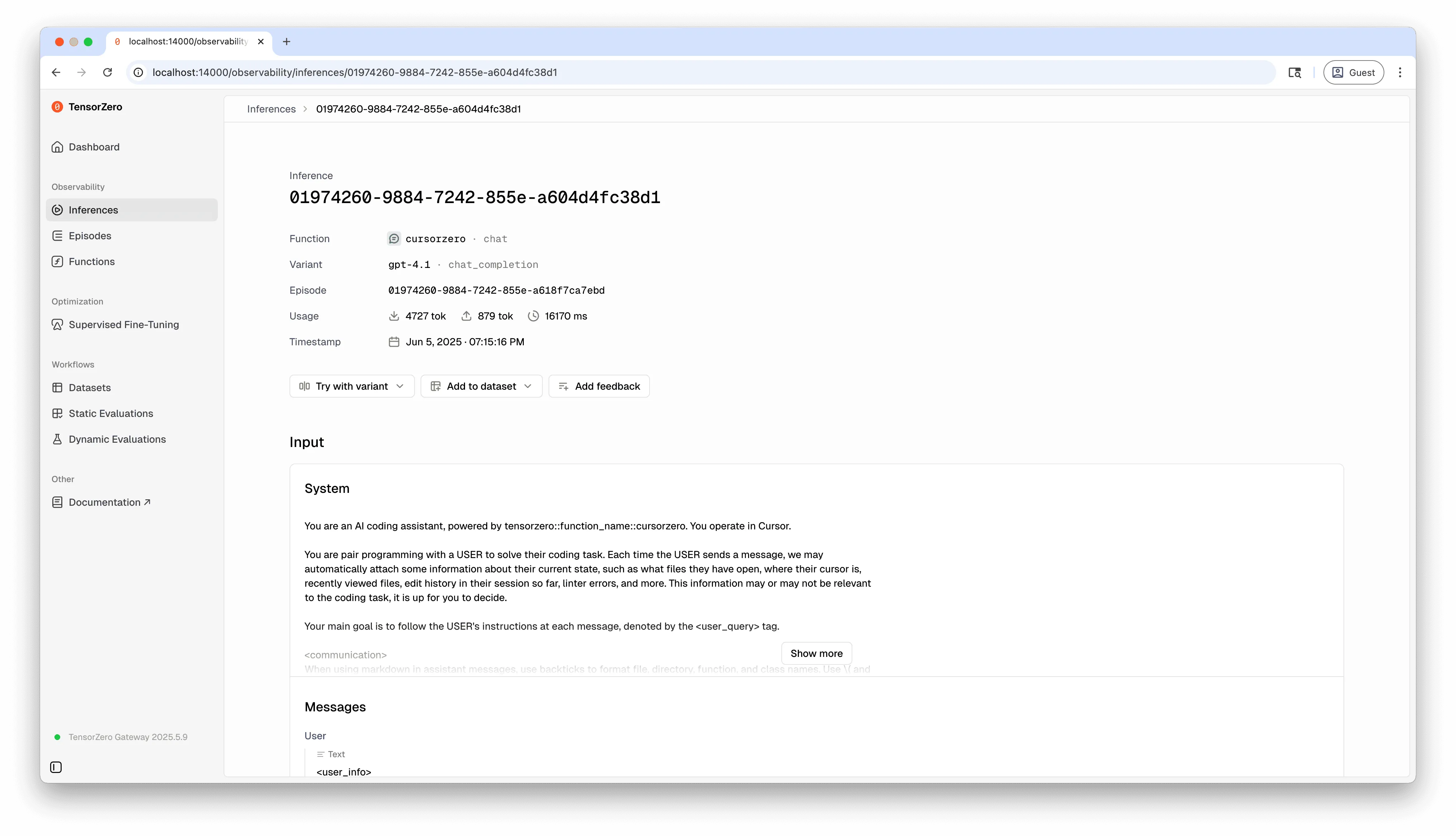Open the Dashboard from the sidebar
Viewport: 1456px width, 836px height.
click(94, 146)
